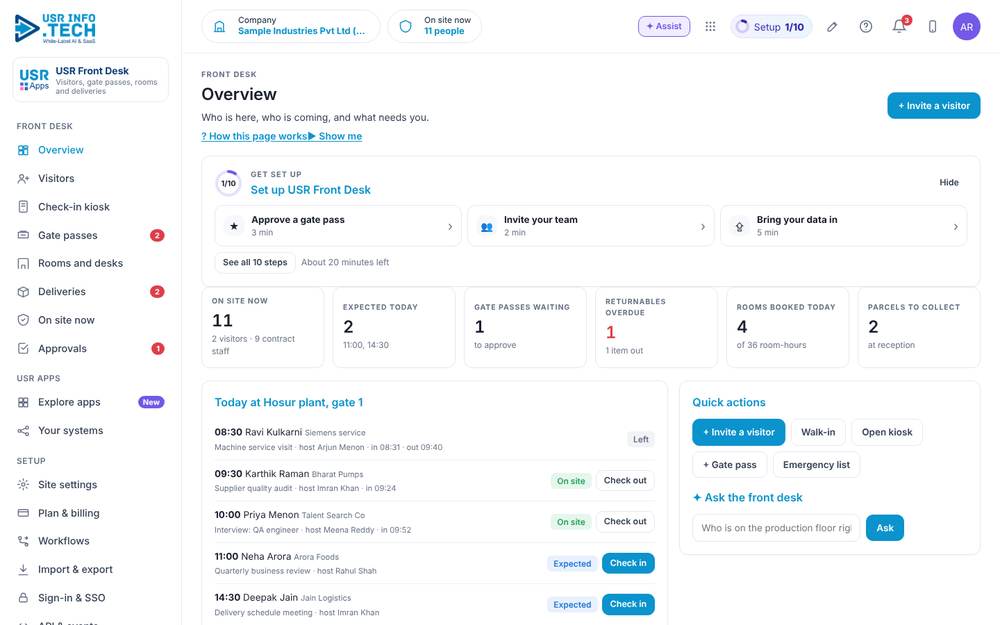Open Approvals menu item
Viewport: 1000px width, 625px height.
[x=91, y=348]
